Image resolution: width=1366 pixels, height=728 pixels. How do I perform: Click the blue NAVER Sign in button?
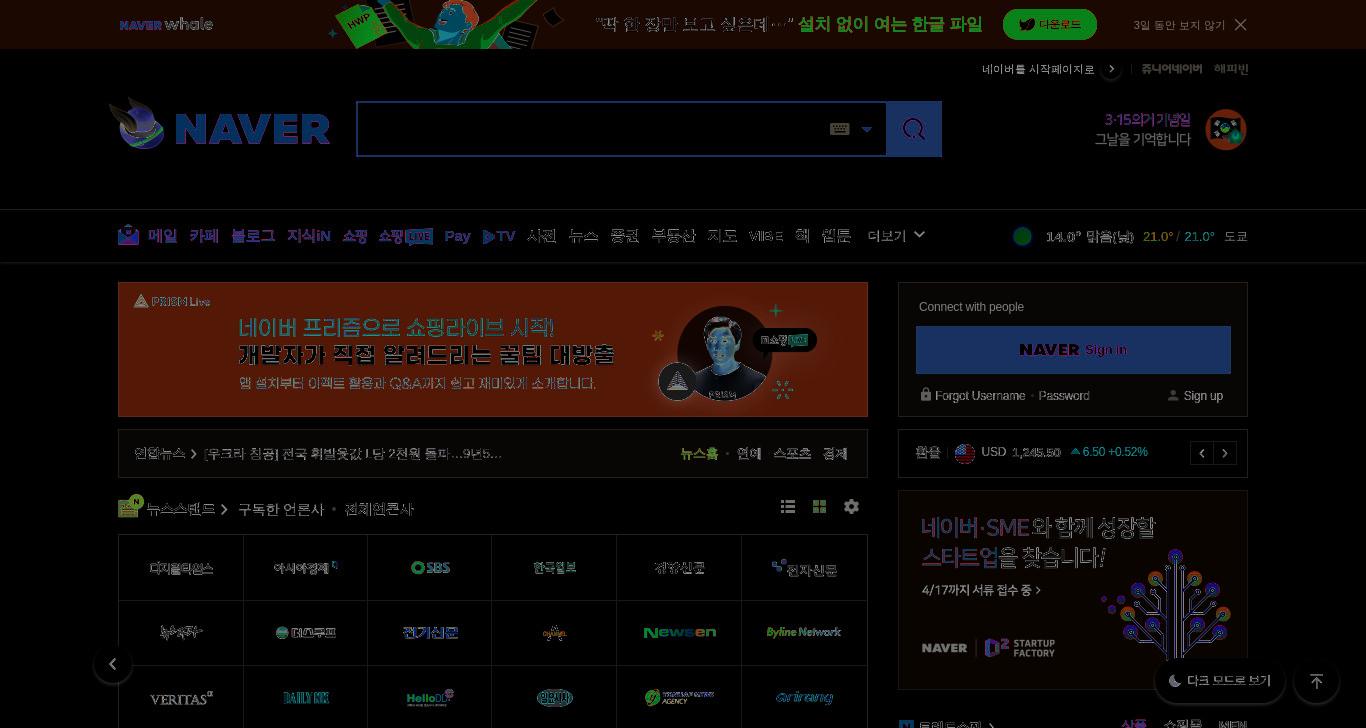[1073, 350]
